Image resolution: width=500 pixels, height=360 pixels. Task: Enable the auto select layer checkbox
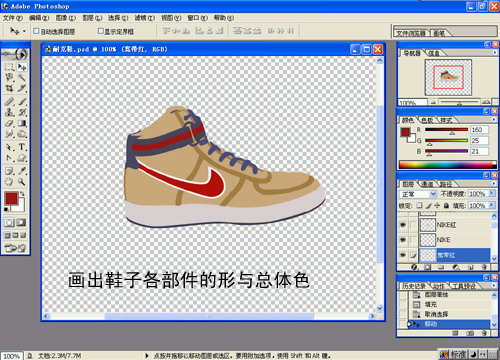click(36, 31)
